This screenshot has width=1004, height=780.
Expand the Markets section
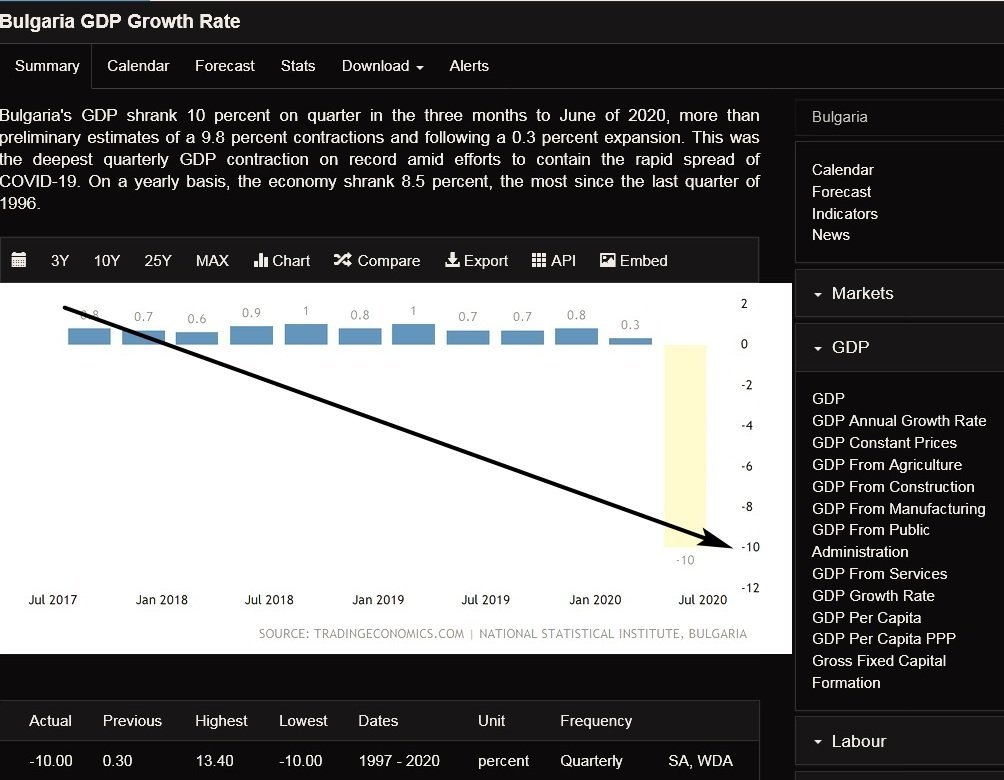click(862, 293)
